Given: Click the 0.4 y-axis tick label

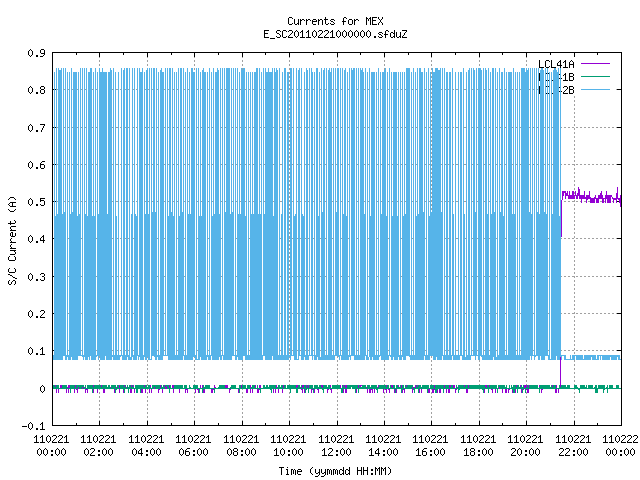Looking at the screenshot, I should (36, 239).
